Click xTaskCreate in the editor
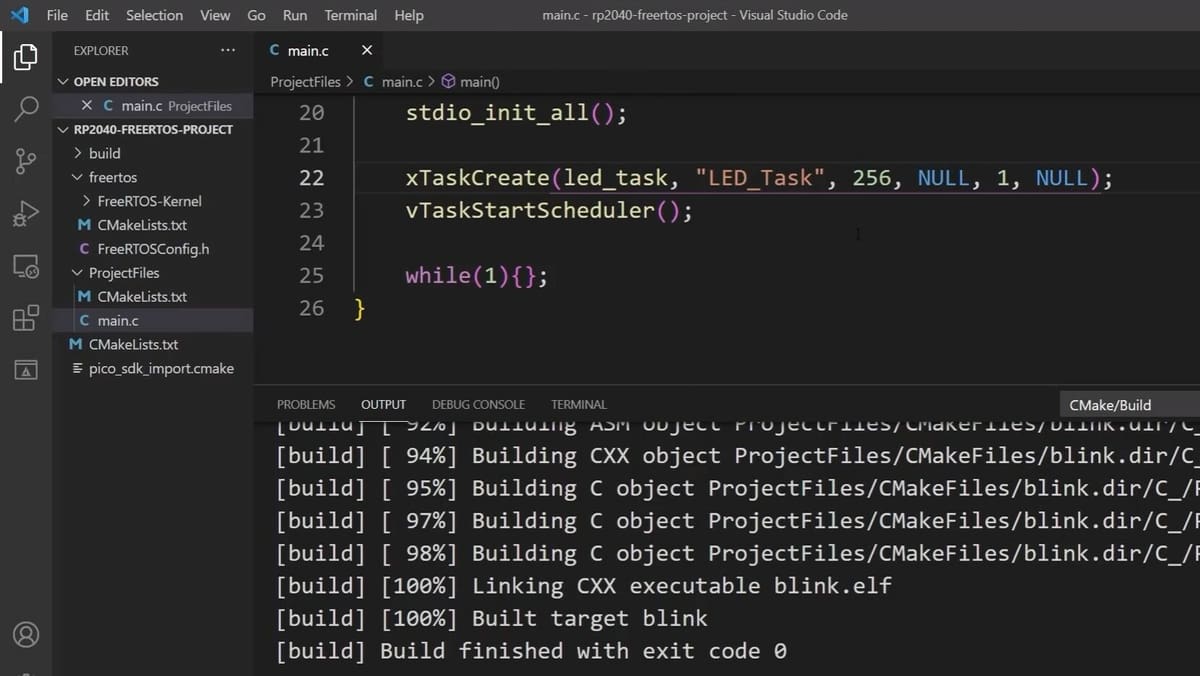This screenshot has height=676, width=1200. pyautogui.click(x=477, y=178)
